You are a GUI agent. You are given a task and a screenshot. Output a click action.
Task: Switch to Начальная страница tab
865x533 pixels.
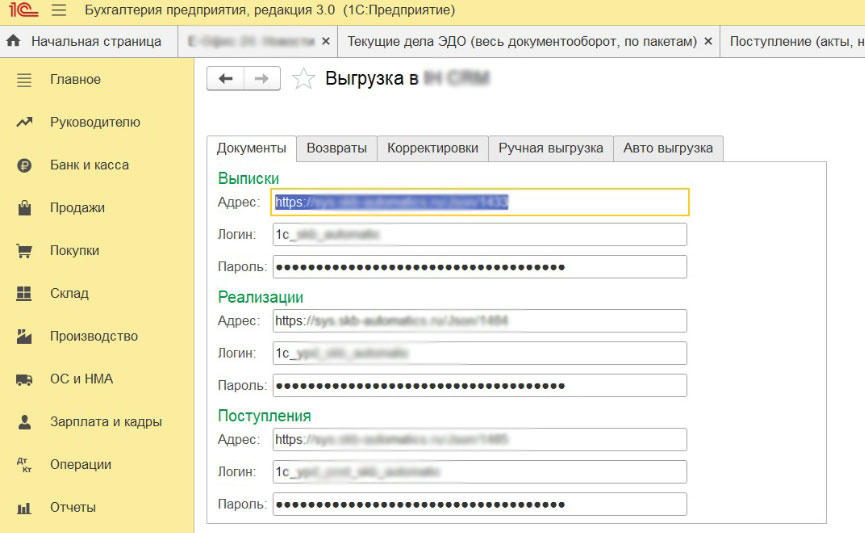pyautogui.click(x=89, y=41)
